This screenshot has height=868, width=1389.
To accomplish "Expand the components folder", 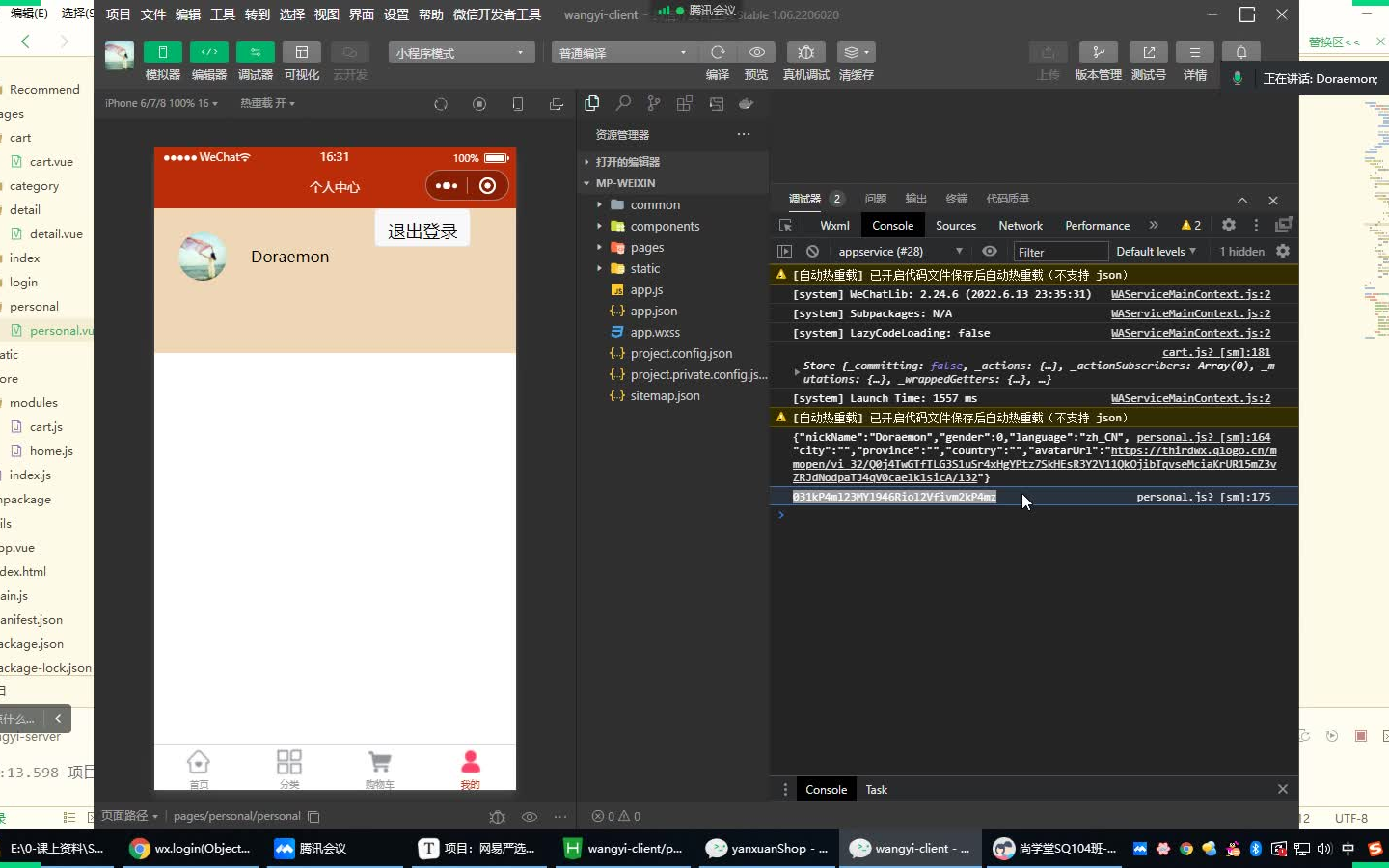I will pos(672,226).
